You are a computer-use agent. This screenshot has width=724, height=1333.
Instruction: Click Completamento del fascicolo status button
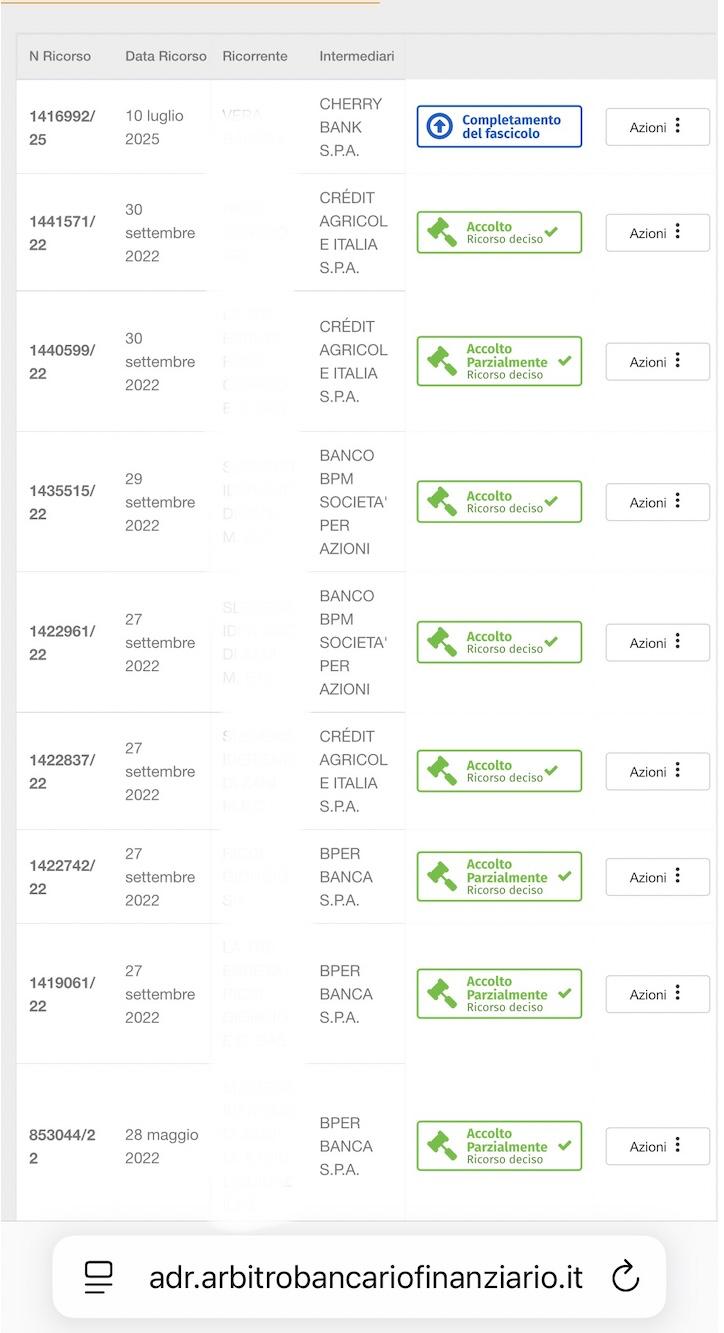499,127
